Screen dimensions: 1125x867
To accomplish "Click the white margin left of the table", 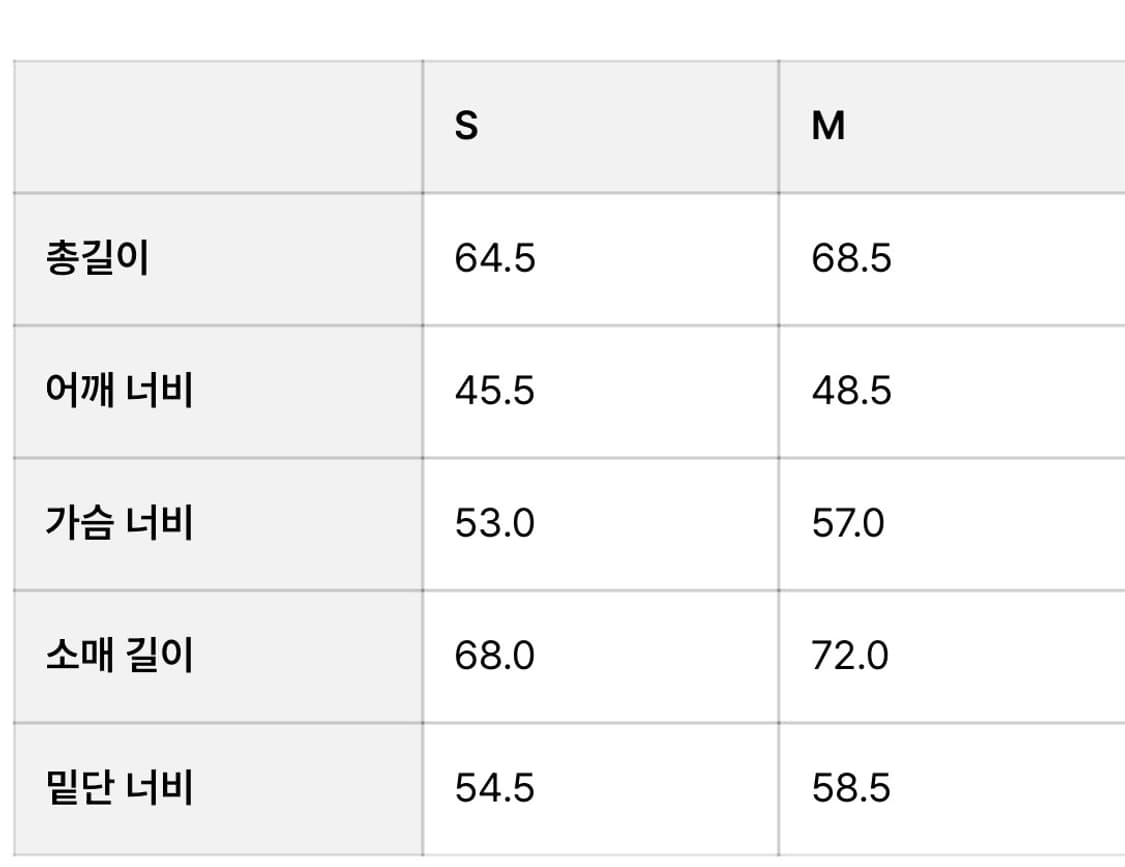I will [x=6, y=450].
